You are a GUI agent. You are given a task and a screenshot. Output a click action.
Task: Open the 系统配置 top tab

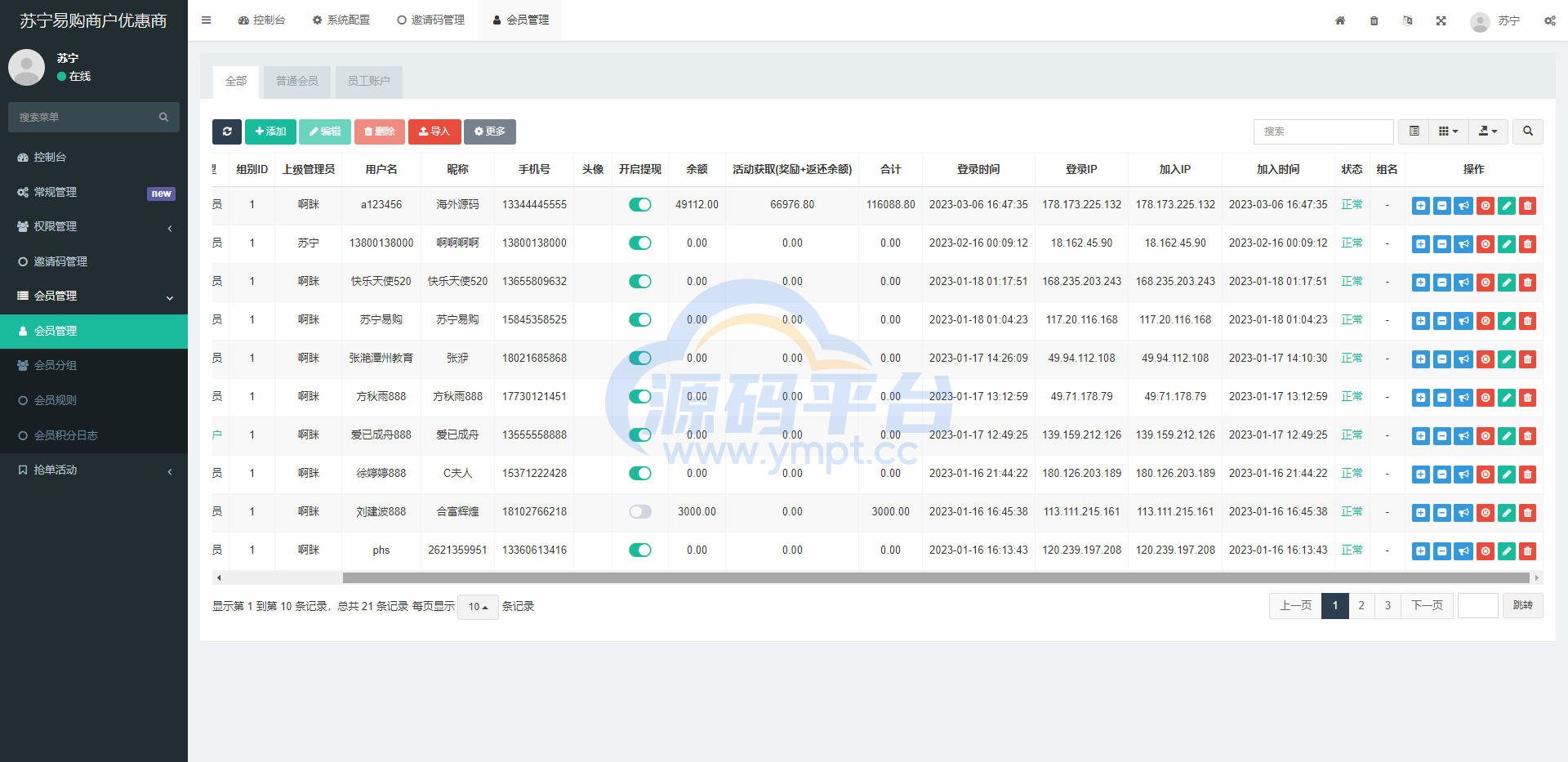tap(341, 20)
